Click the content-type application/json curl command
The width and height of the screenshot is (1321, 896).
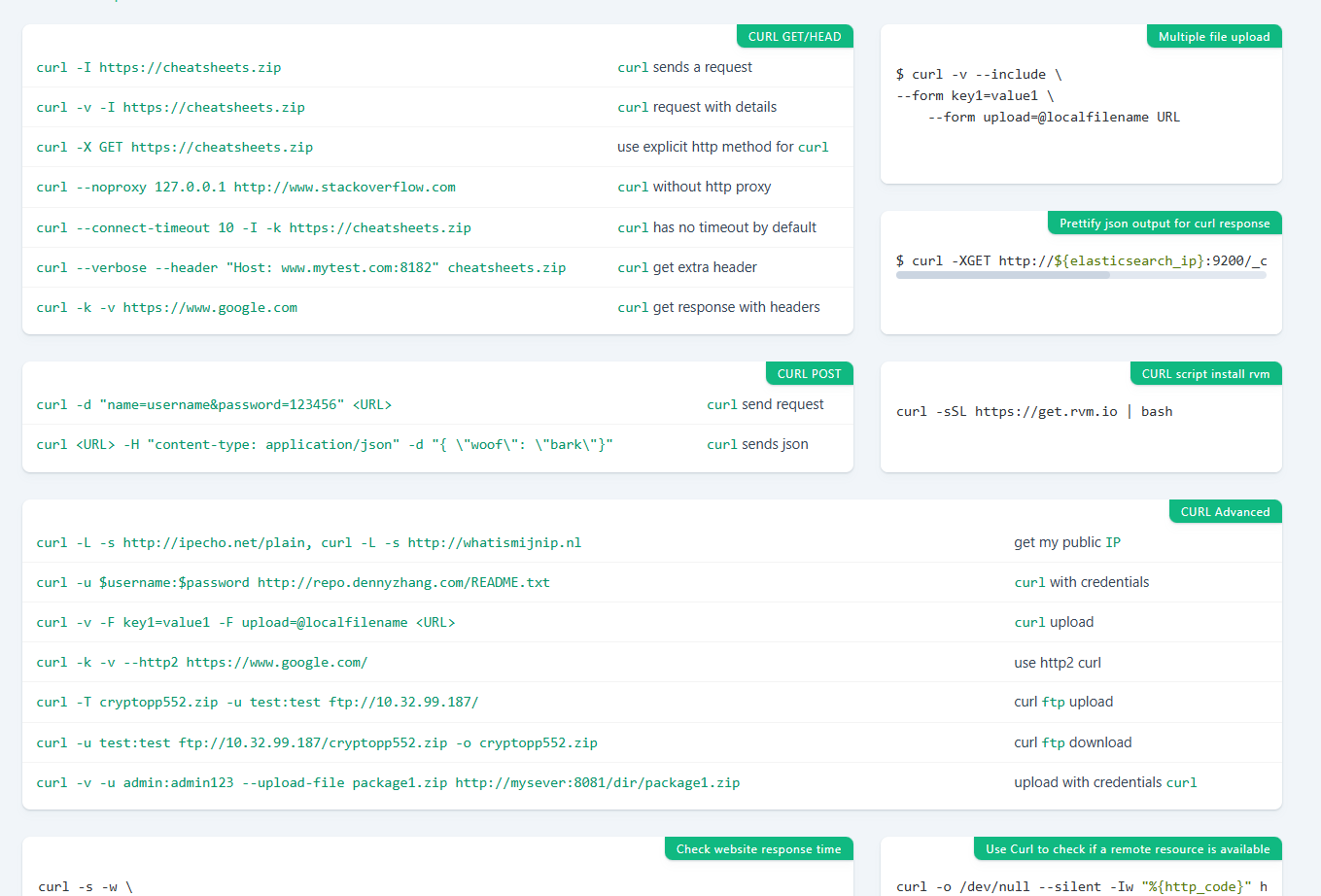tap(325, 445)
